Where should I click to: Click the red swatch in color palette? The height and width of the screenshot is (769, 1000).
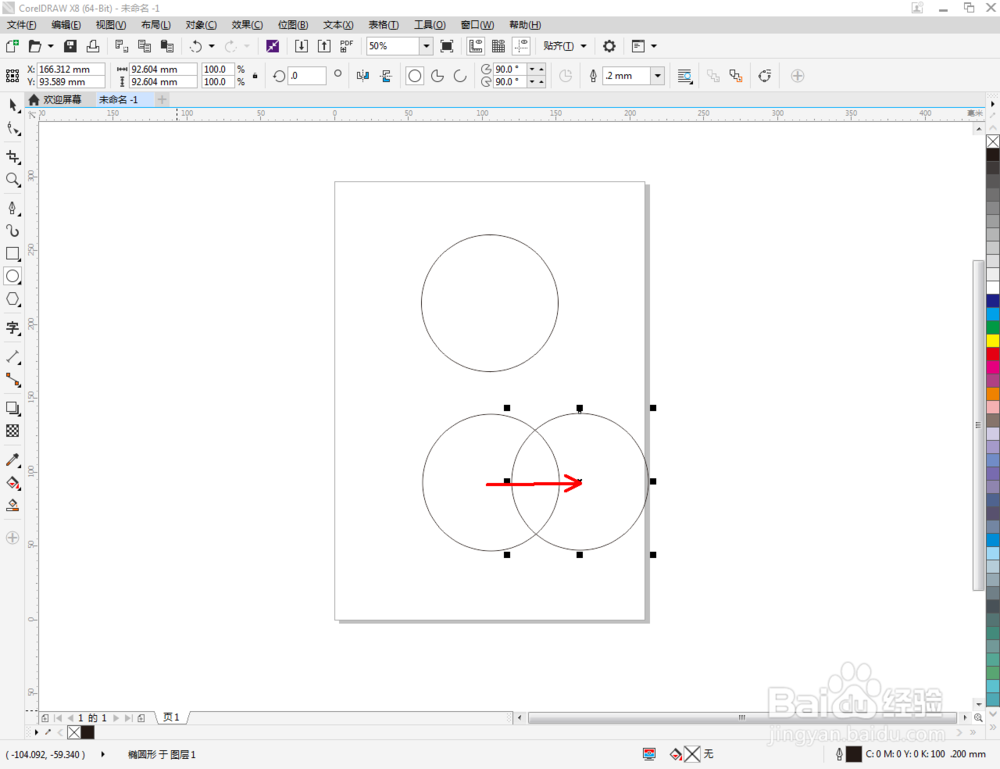[x=992, y=354]
